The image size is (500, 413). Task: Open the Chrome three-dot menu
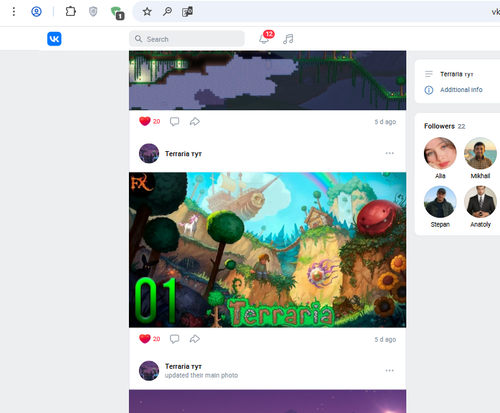tap(14, 12)
